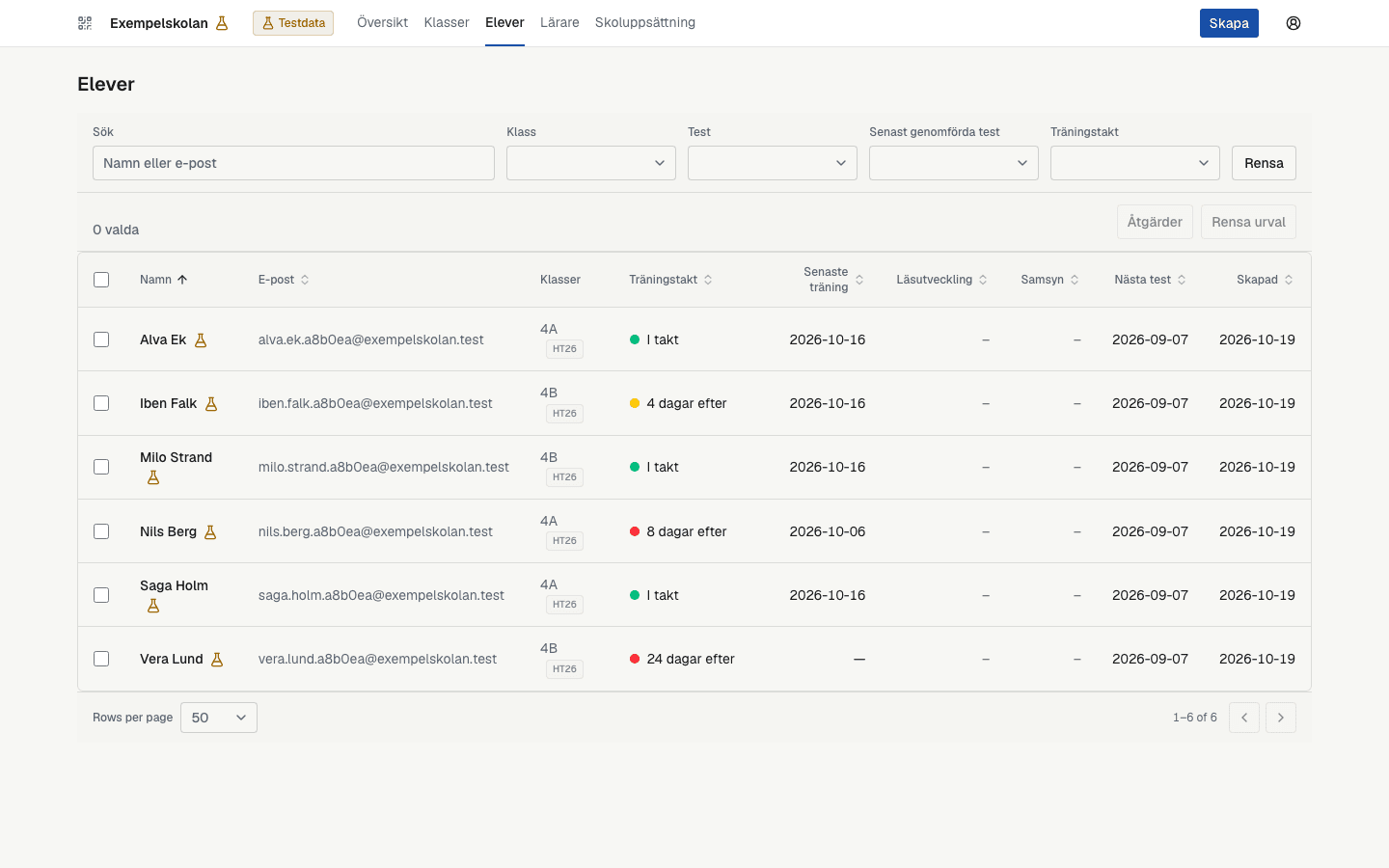1389x868 pixels.
Task: Tick the select-all checkbox in the table header
Action: pyautogui.click(x=101, y=280)
